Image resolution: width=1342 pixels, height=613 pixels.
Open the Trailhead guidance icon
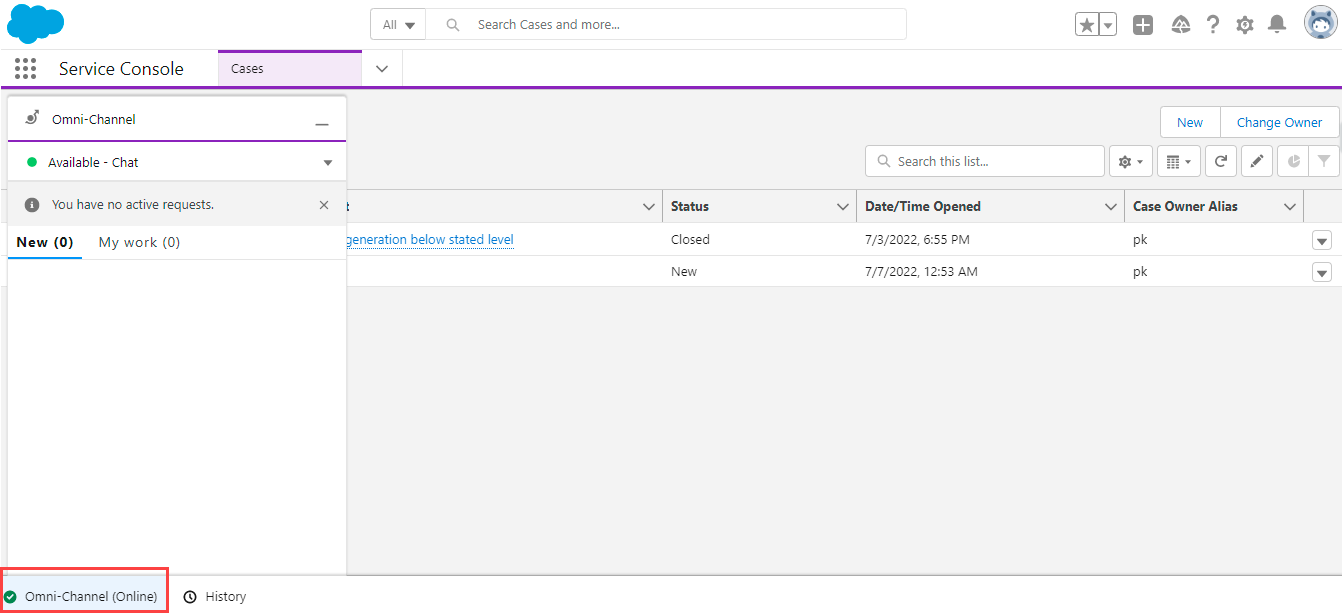[1181, 25]
